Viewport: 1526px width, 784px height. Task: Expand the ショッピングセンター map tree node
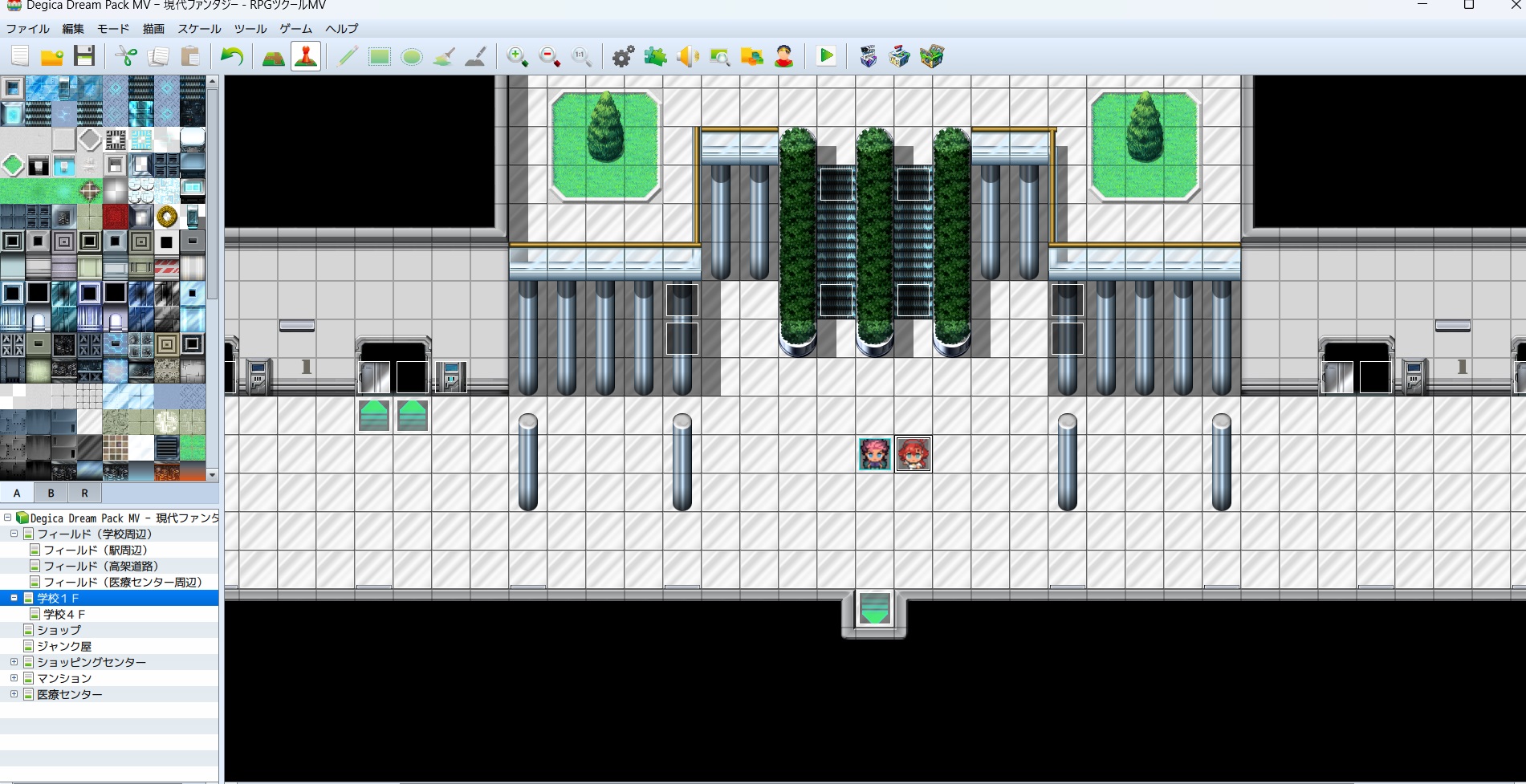[14, 662]
